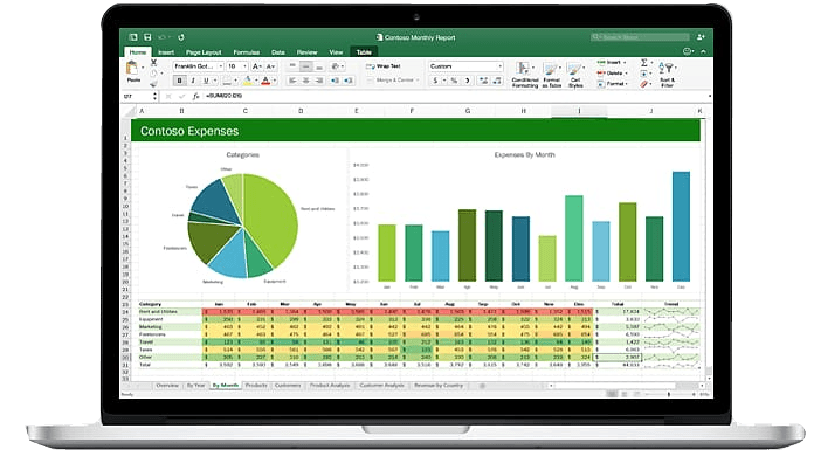Center text horizontally
Image resolution: width=834 pixels, height=456 pixels.
click(x=306, y=80)
